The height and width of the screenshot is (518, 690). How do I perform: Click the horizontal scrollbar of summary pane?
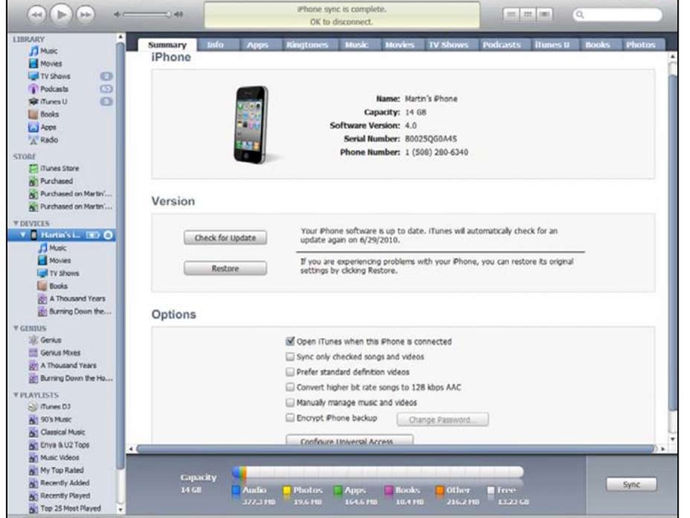click(x=396, y=449)
